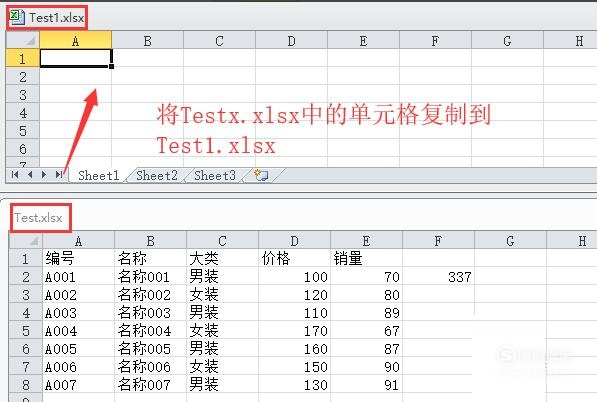Select price cell 130

(294, 384)
